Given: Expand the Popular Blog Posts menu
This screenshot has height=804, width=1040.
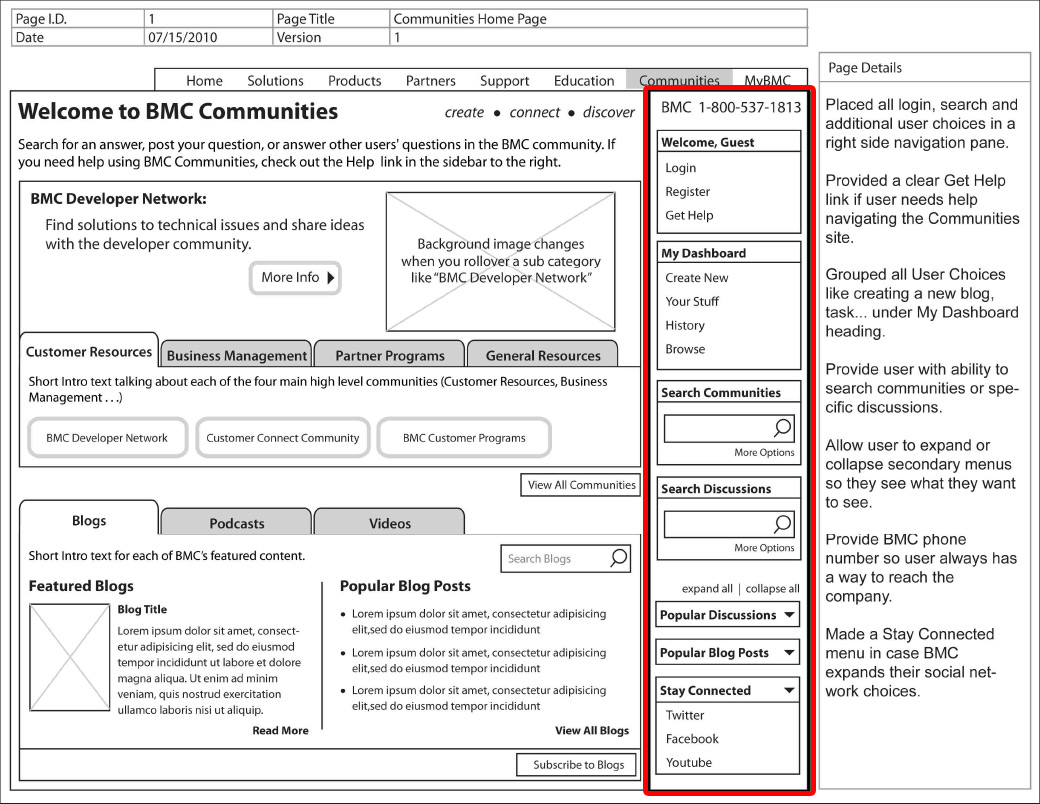Looking at the screenshot, I should [x=789, y=653].
